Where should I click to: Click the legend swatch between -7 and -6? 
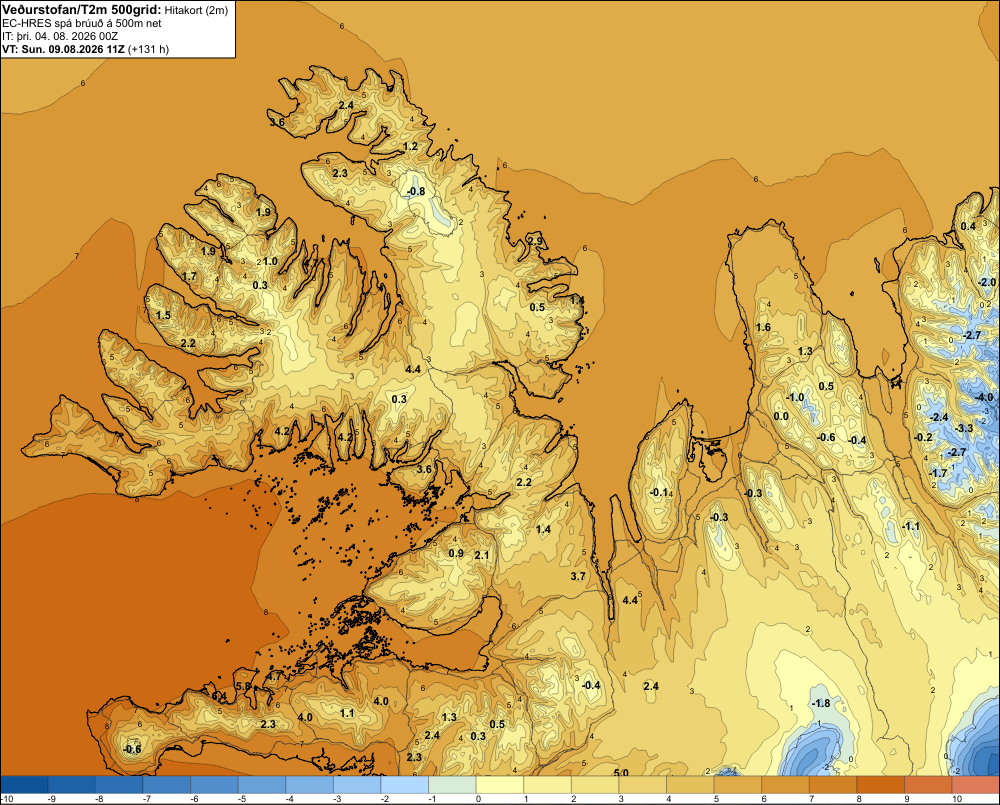tap(167, 785)
